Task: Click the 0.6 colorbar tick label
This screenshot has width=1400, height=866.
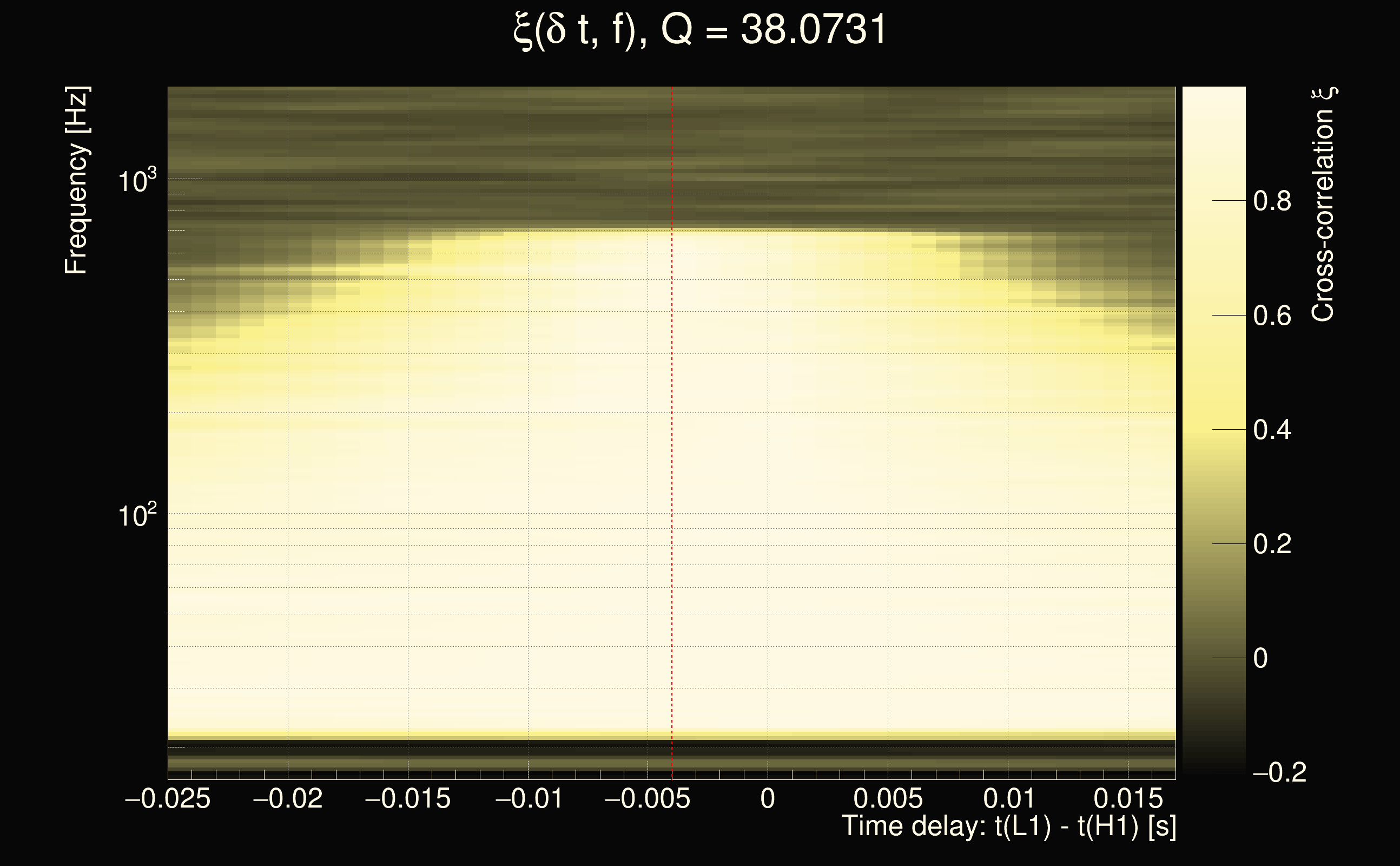Action: click(1272, 316)
